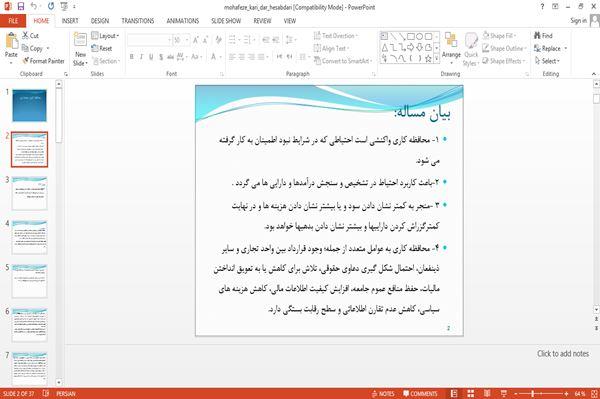Viewport: 600px width, 399px height.
Task: Switch to the SLIDE SHOW tab
Action: click(x=226, y=21)
